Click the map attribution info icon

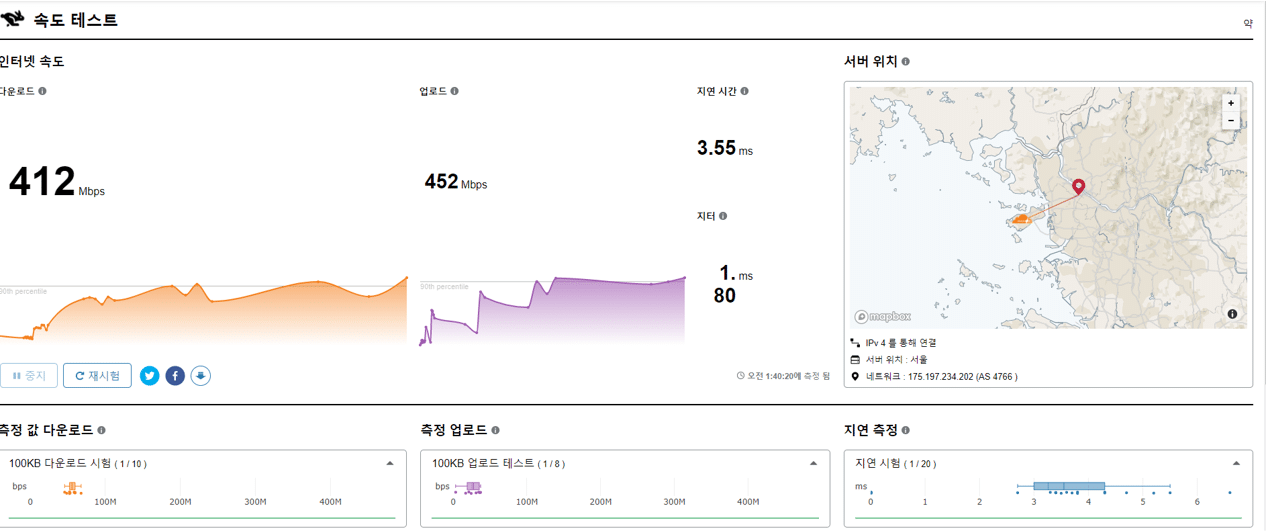[1232, 314]
